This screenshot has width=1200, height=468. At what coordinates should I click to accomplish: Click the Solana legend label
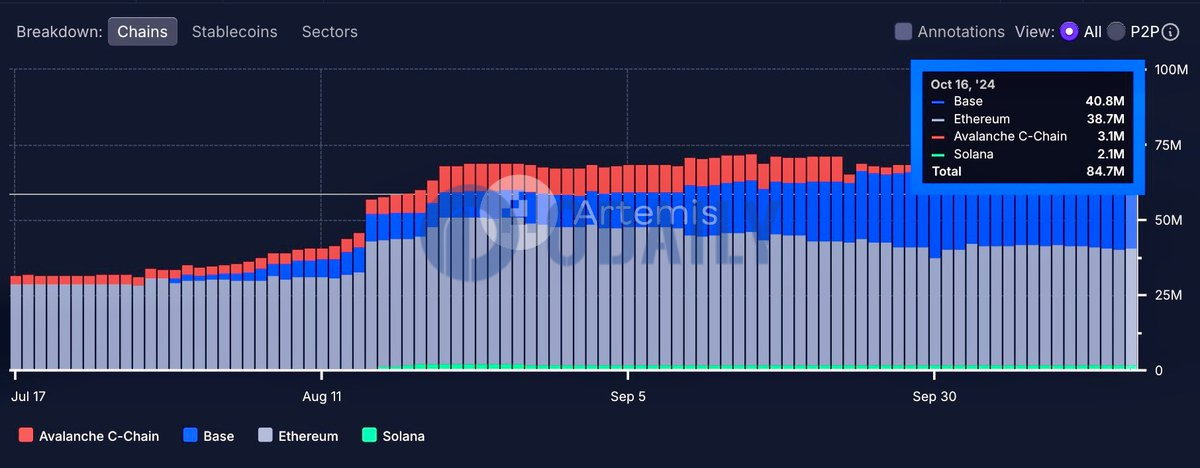(x=403, y=436)
